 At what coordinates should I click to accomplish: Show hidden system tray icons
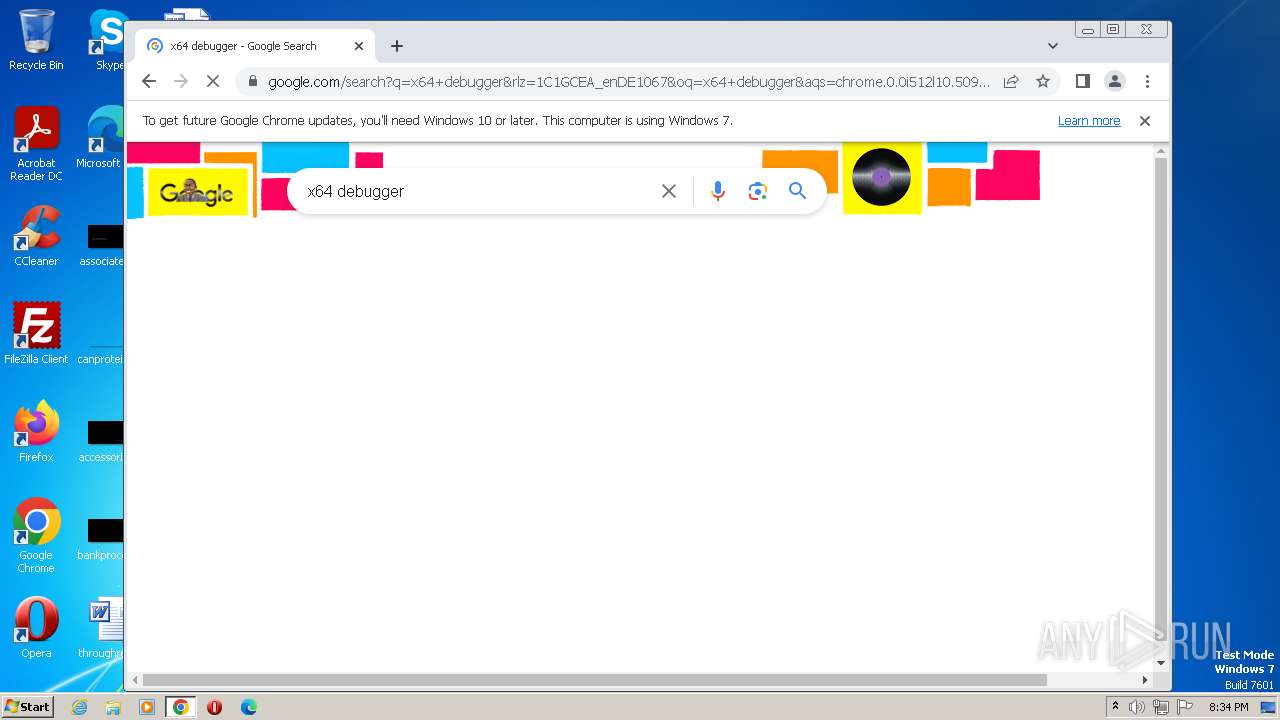[1115, 707]
